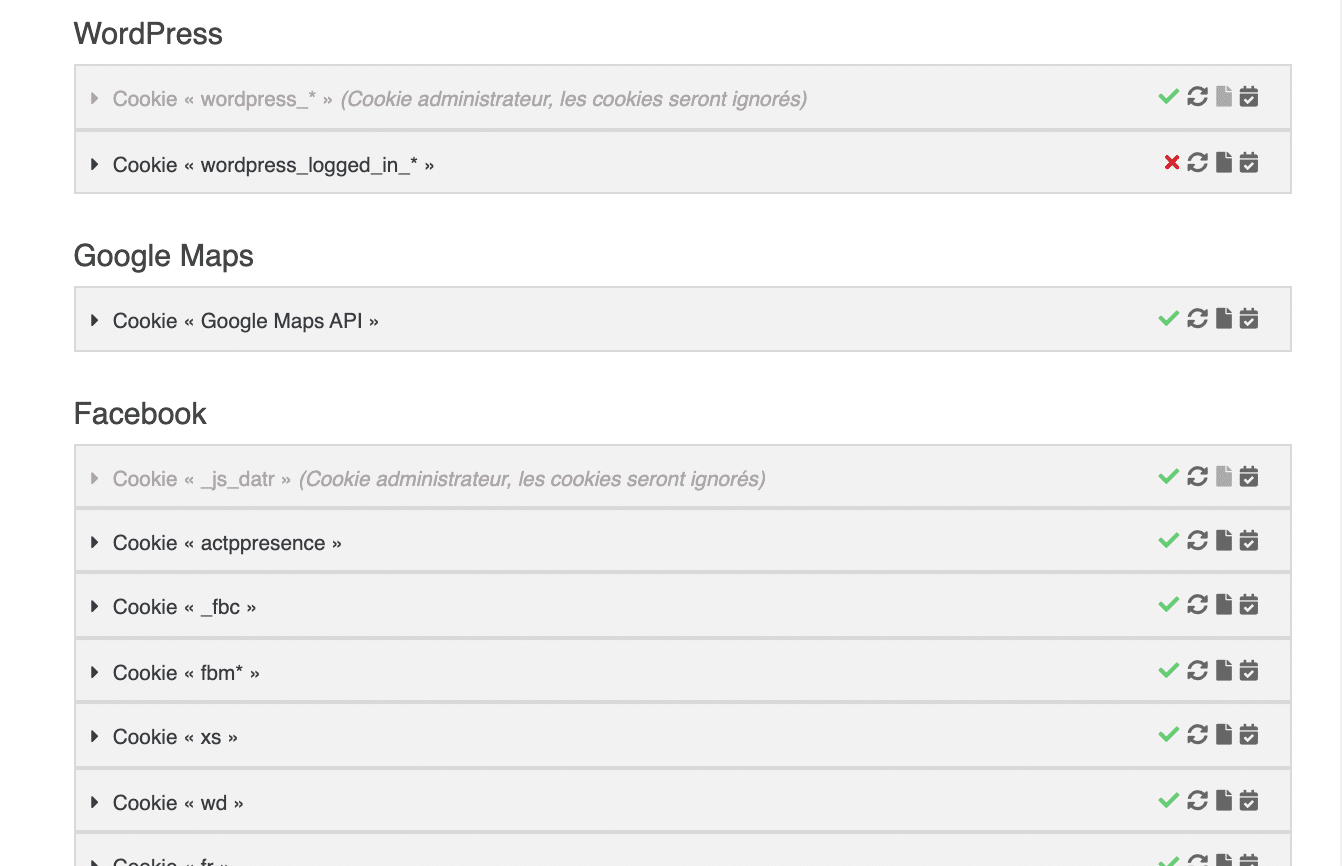Viewport: 1342px width, 866px height.
Task: Toggle green check status of Google Maps API
Action: [1168, 319]
